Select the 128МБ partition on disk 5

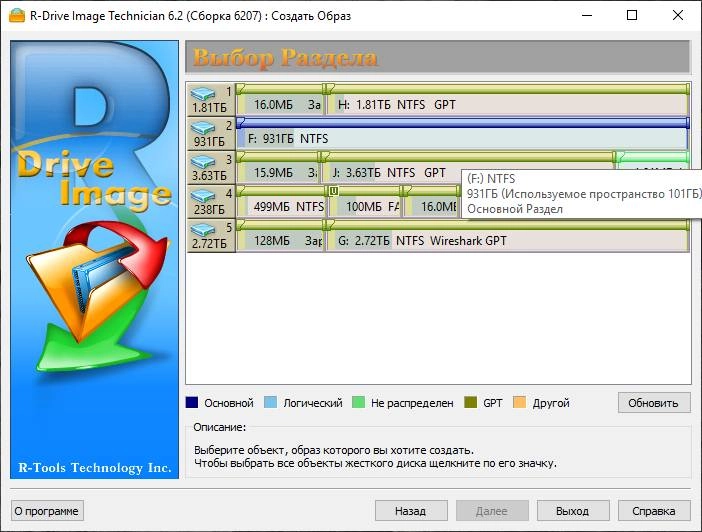[279, 236]
